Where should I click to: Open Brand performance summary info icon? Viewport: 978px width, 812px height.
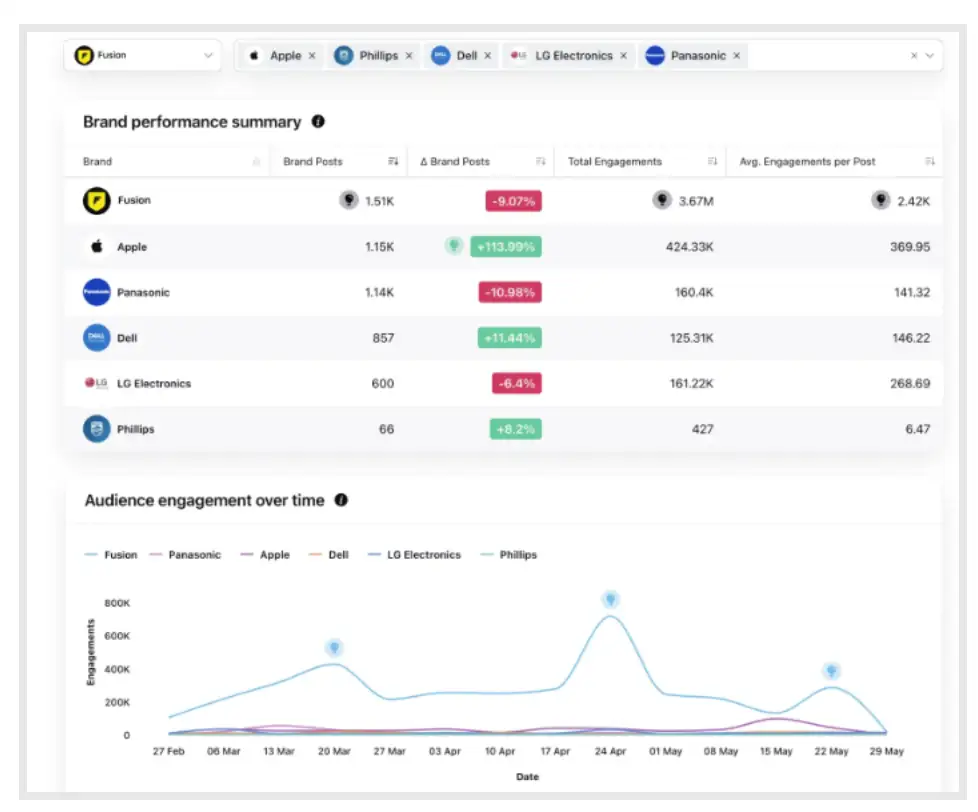click(318, 122)
